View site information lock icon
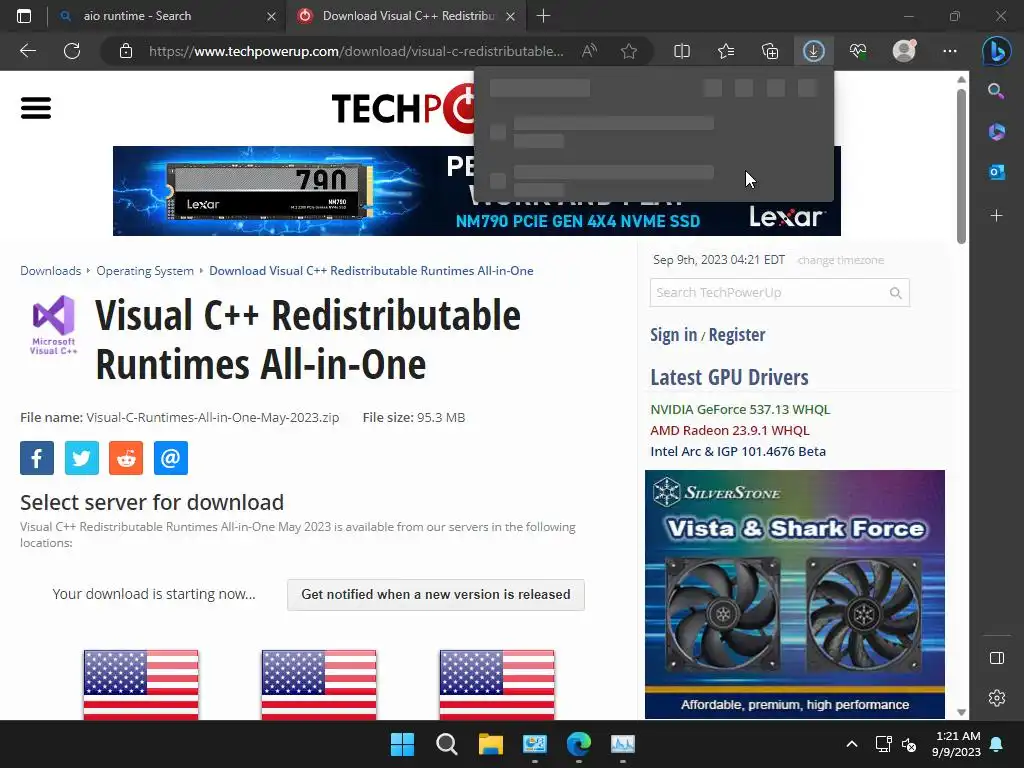Image resolution: width=1024 pixels, height=768 pixels. coord(126,51)
